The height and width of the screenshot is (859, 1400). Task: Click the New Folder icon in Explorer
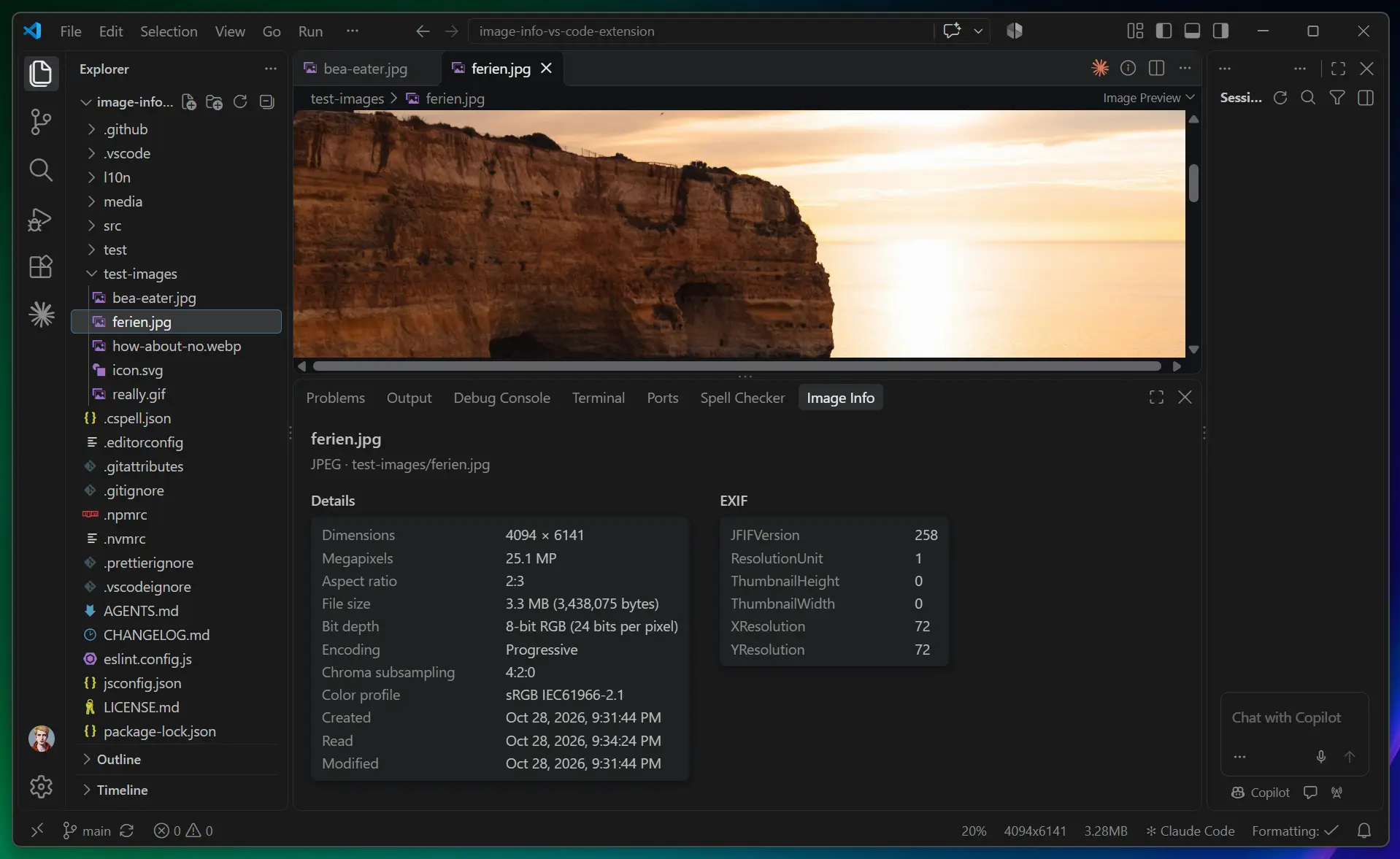(215, 102)
